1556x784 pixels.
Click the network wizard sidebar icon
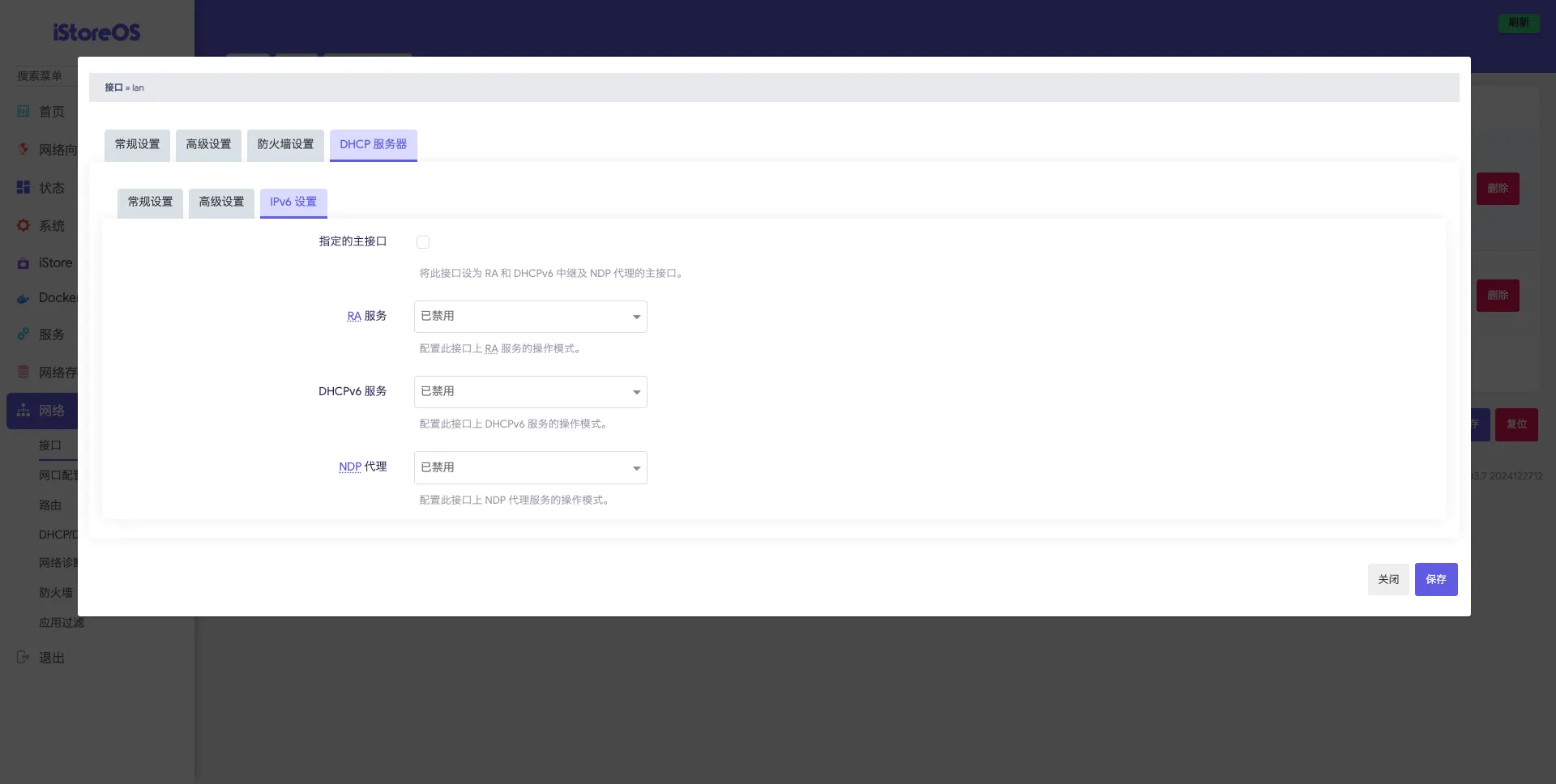24,150
